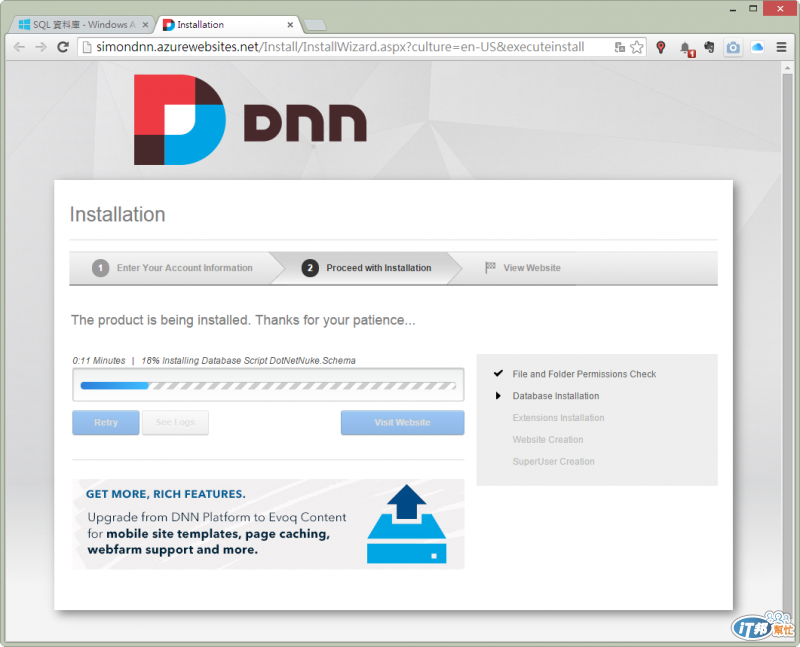Minimize the browser window
The height and width of the screenshot is (647, 800).
733,9
